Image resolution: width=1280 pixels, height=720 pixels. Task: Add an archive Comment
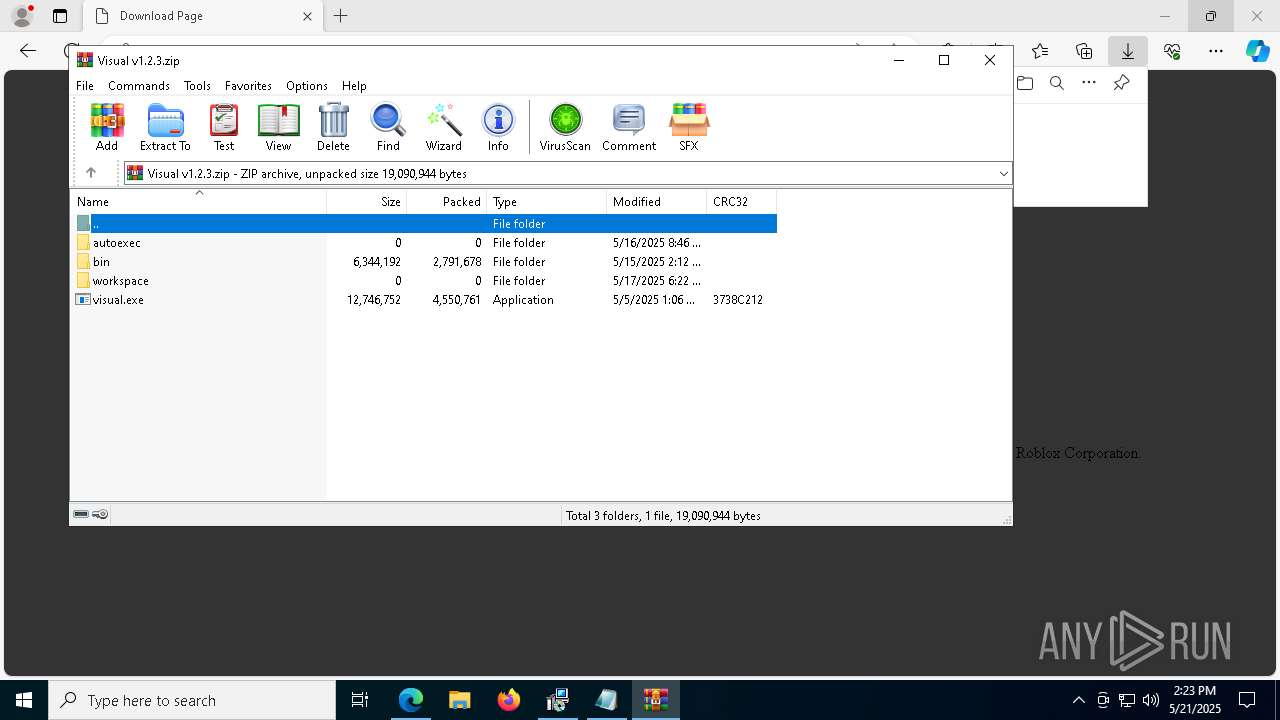tap(629, 127)
